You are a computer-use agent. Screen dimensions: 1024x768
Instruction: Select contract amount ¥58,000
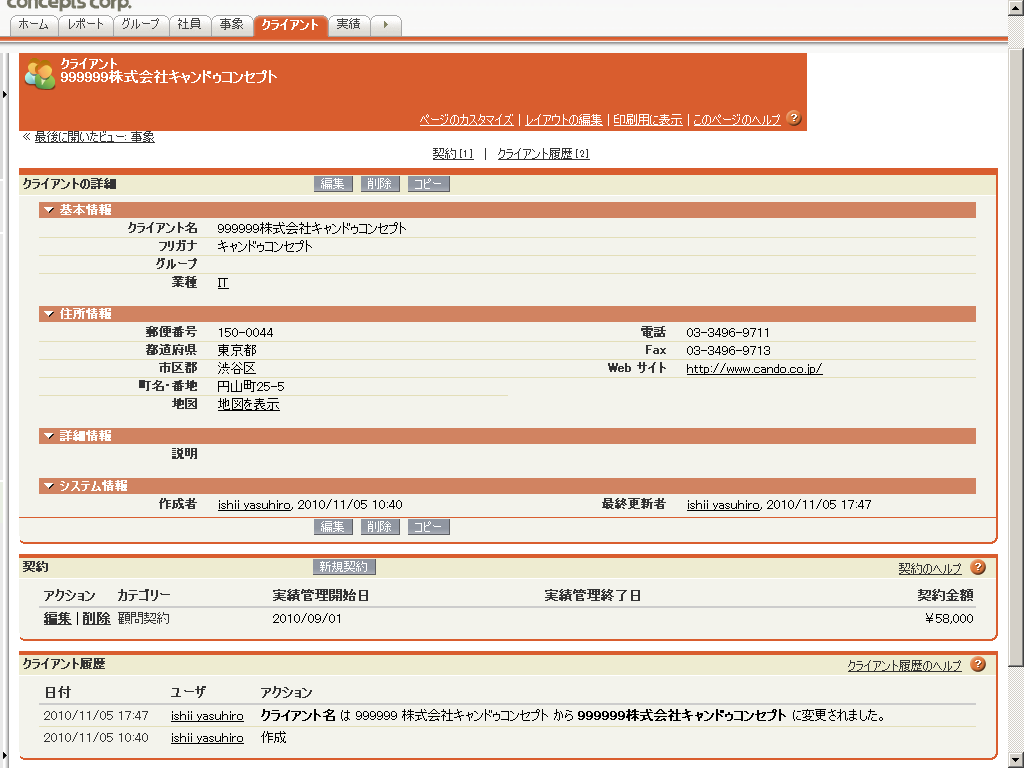[x=949, y=618]
